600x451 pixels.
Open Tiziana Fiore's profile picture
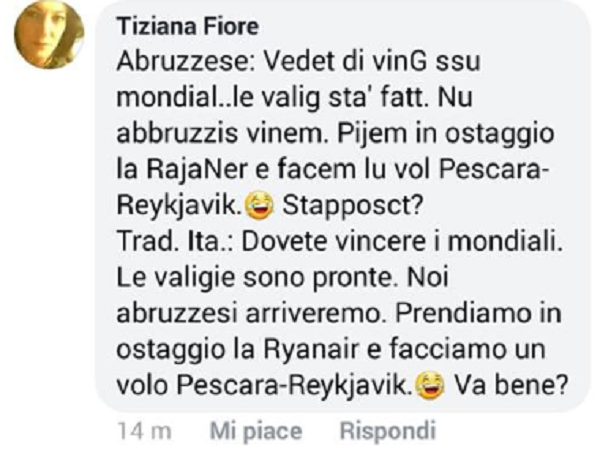(x=49, y=35)
